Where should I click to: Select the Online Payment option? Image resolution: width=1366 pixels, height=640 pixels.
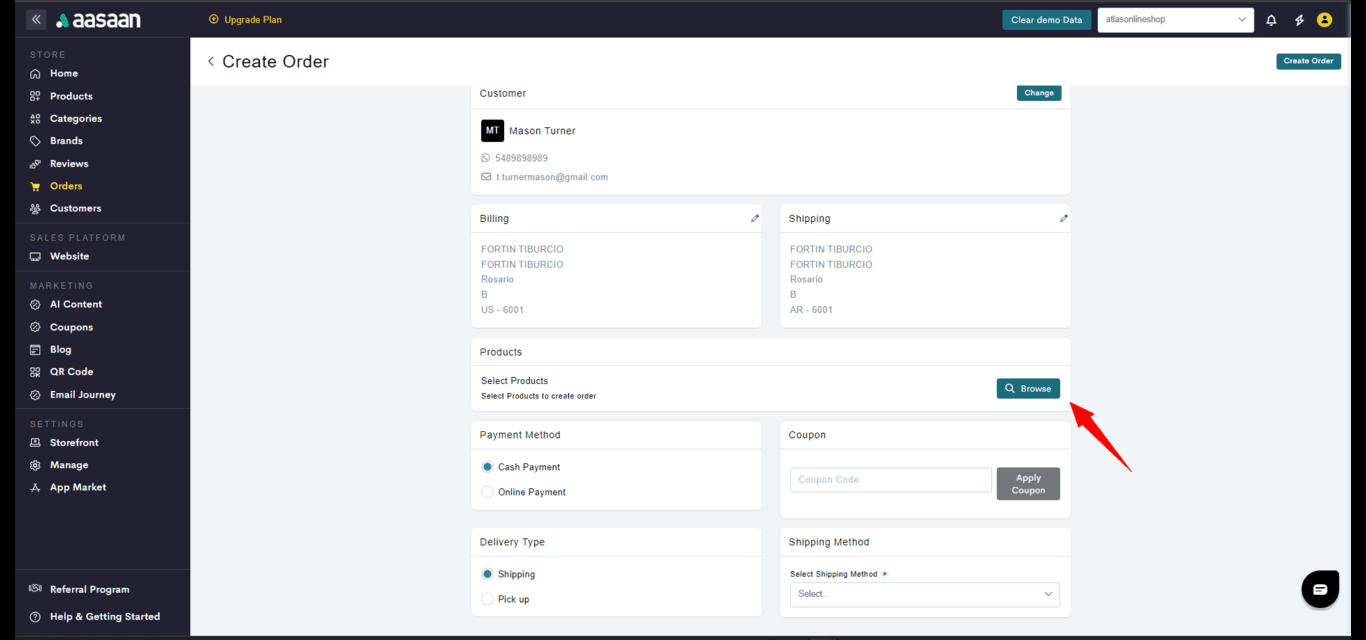point(488,492)
